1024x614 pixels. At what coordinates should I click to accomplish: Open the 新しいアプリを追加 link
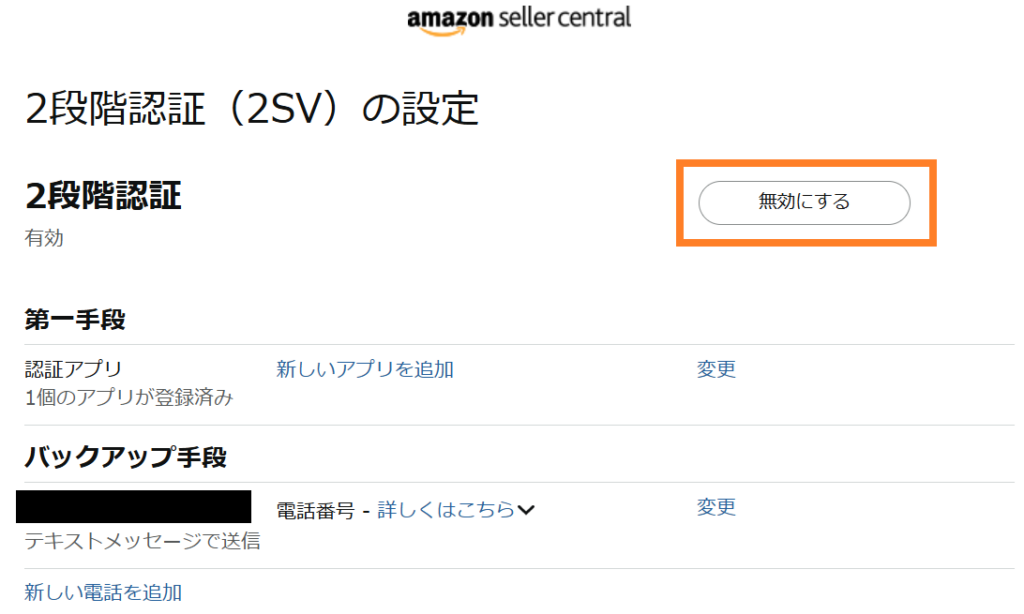pyautogui.click(x=364, y=369)
